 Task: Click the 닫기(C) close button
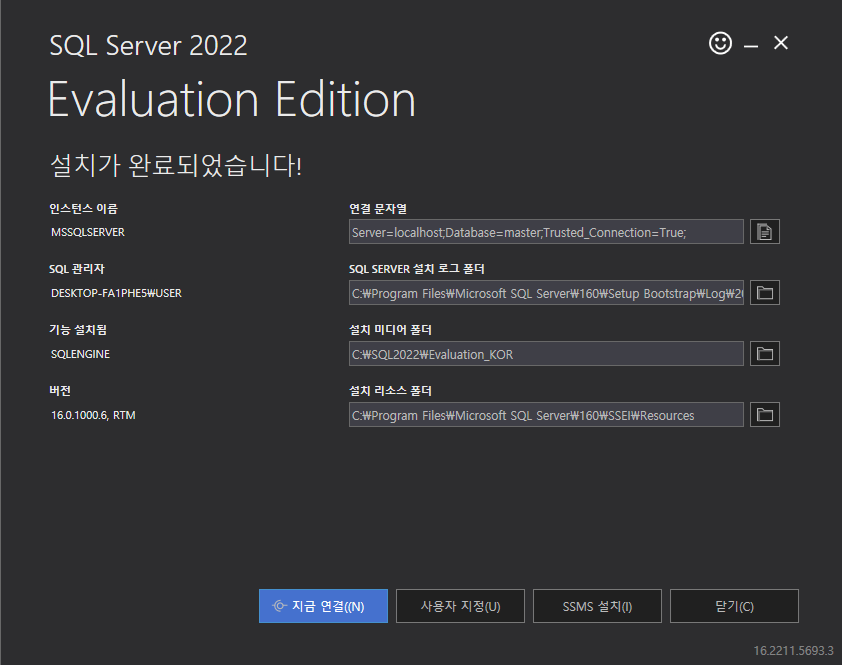(x=734, y=606)
